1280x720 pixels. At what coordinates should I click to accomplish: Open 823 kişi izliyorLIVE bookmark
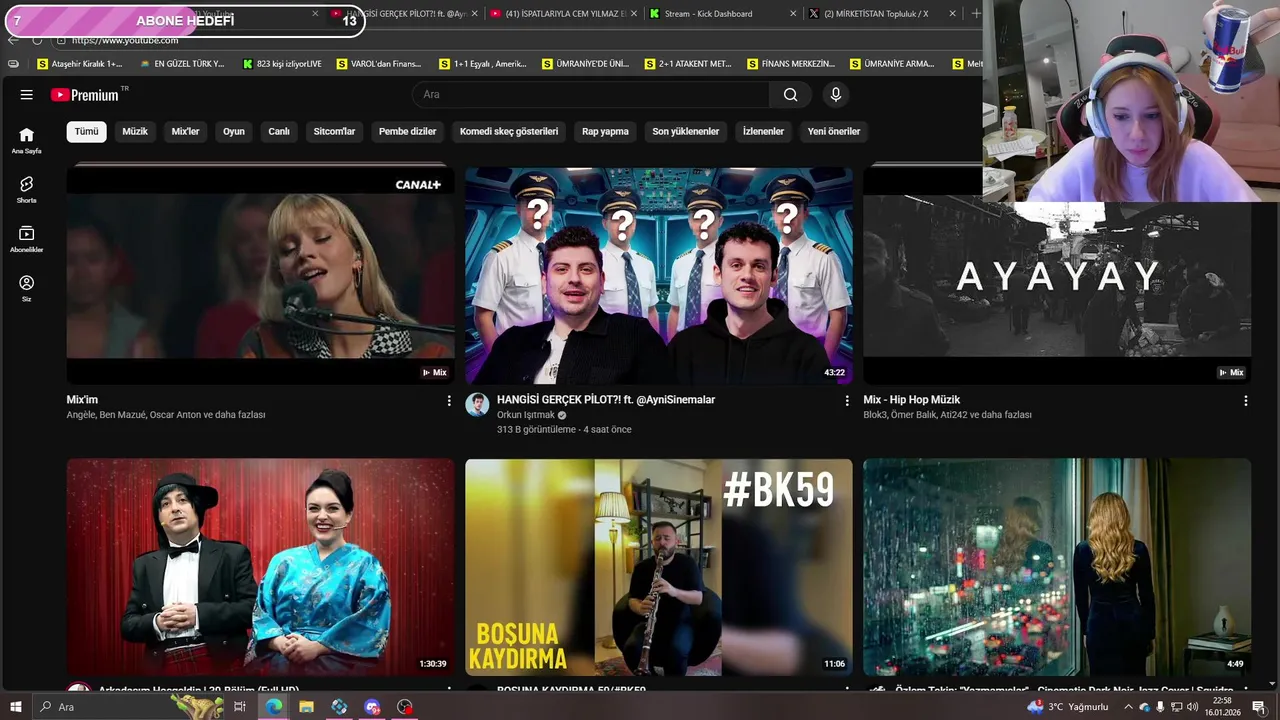click(x=283, y=64)
